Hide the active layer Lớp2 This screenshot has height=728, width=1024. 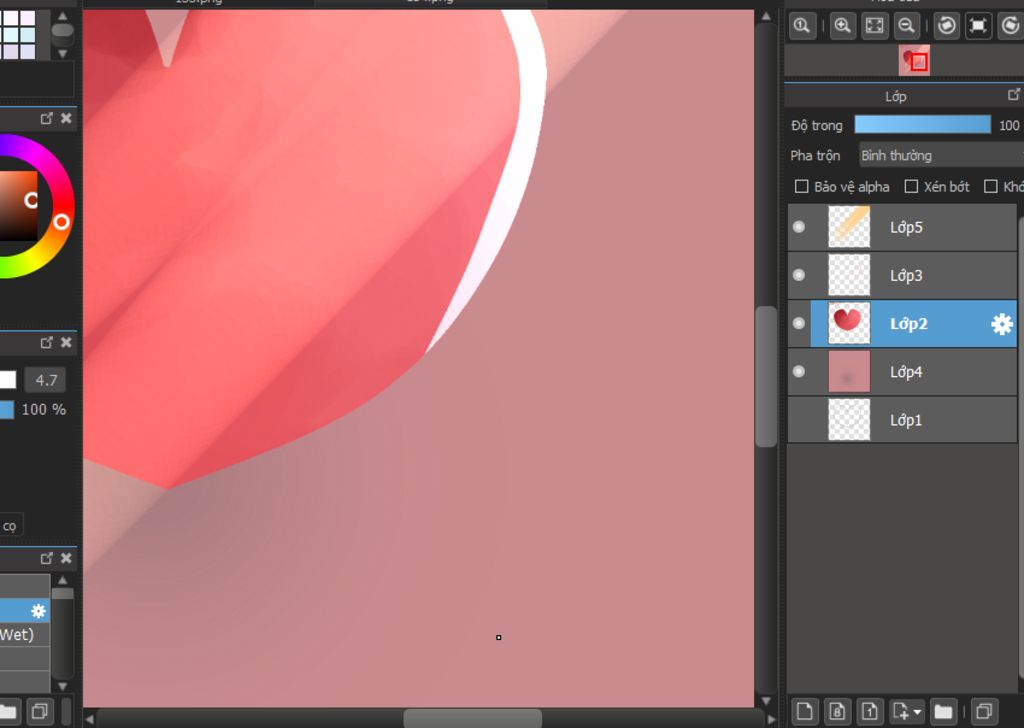tap(799, 323)
